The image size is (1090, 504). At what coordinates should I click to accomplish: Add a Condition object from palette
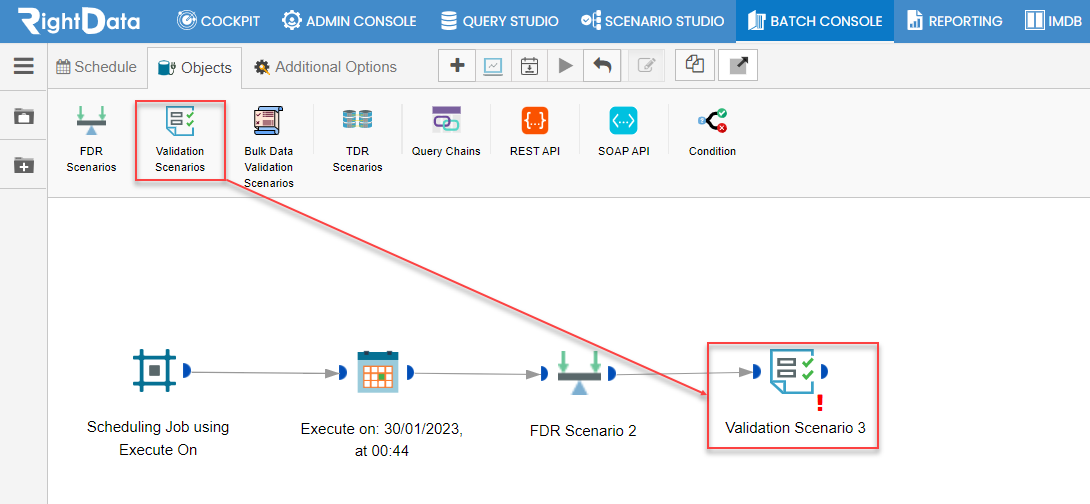coord(713,120)
